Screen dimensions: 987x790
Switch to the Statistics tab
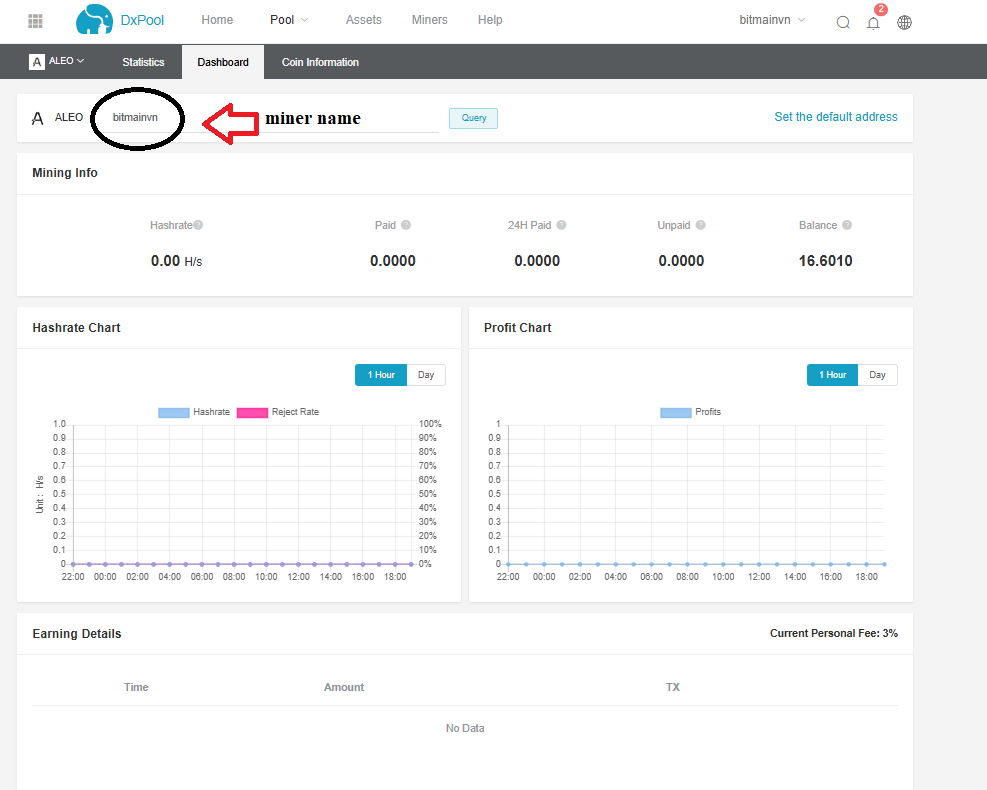coord(143,62)
